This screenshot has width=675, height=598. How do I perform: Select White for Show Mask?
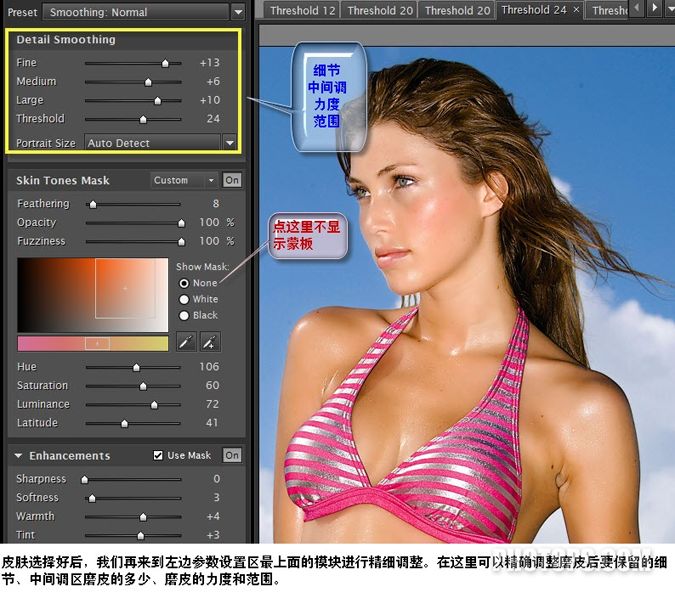point(184,299)
